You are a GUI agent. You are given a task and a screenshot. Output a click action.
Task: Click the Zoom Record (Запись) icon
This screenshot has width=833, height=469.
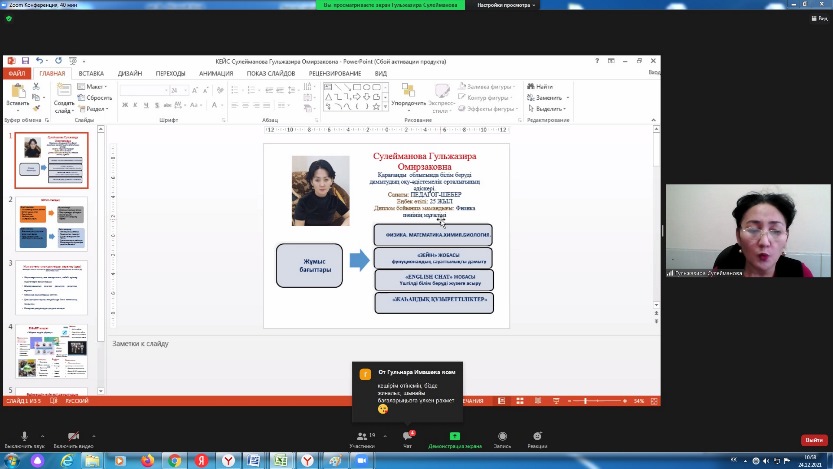501,436
